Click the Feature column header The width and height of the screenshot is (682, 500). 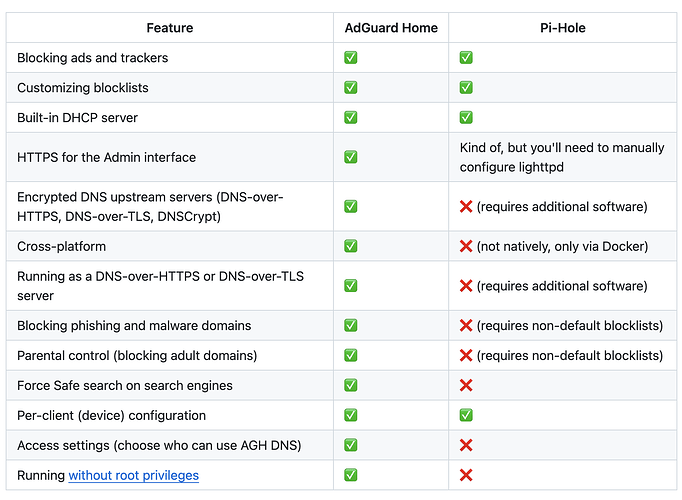170,28
